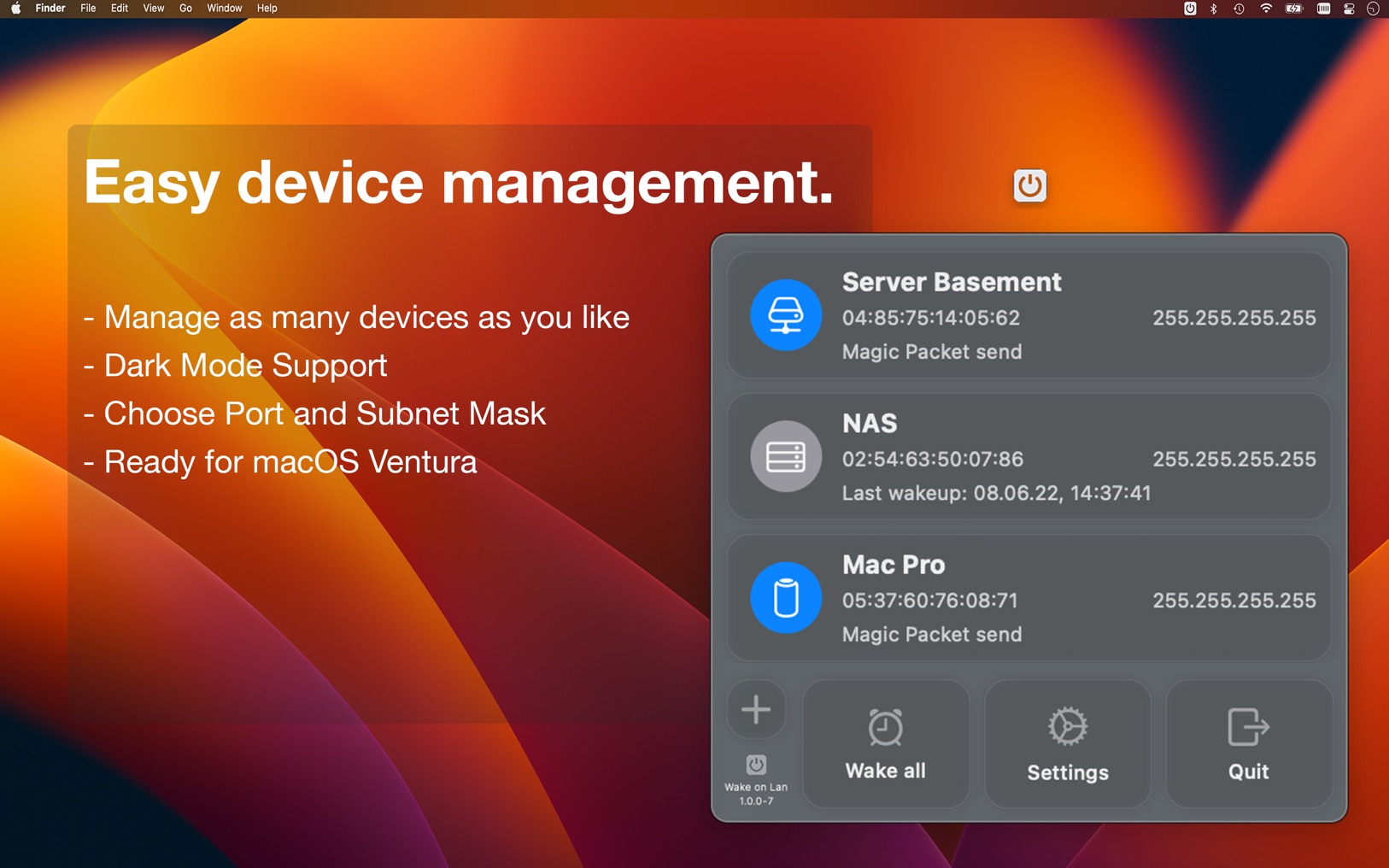1389x868 pixels.
Task: Select the Mac Pro device name
Action: tap(894, 565)
